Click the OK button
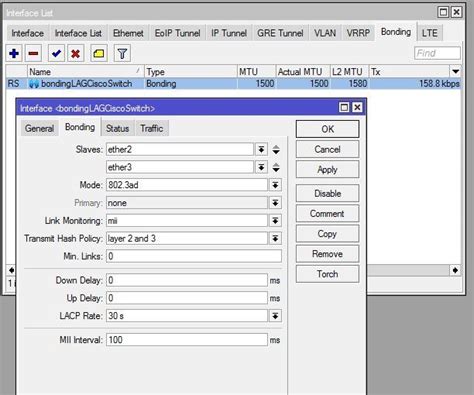The image size is (474, 395). click(328, 129)
